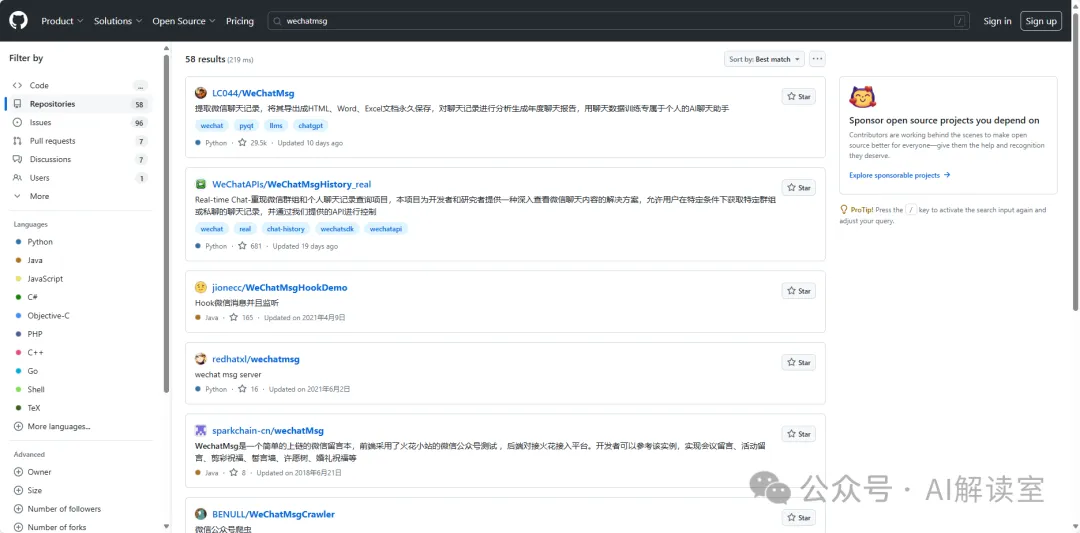Open star count 29.5k of LC044/WeChatMsg

pos(253,143)
